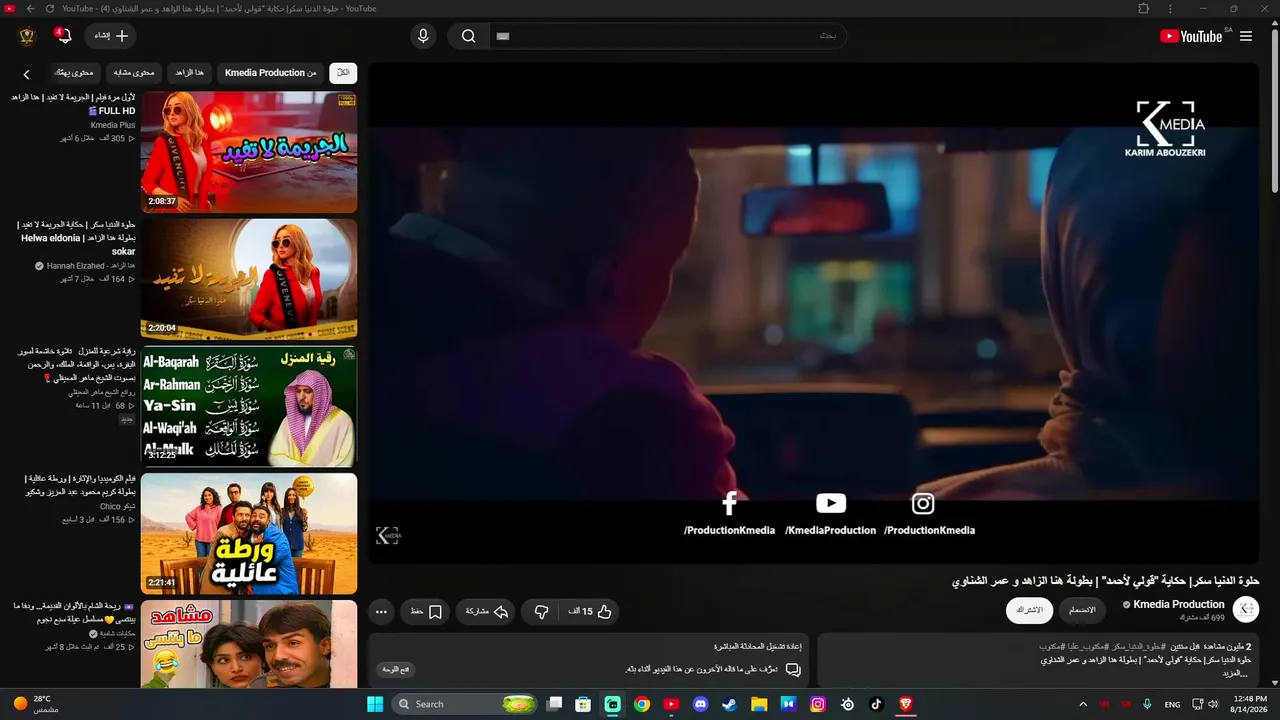Viewport: 1280px width, 720px height.
Task: Click the Subscribe (الاشتراك) button
Action: [x=1029, y=610]
